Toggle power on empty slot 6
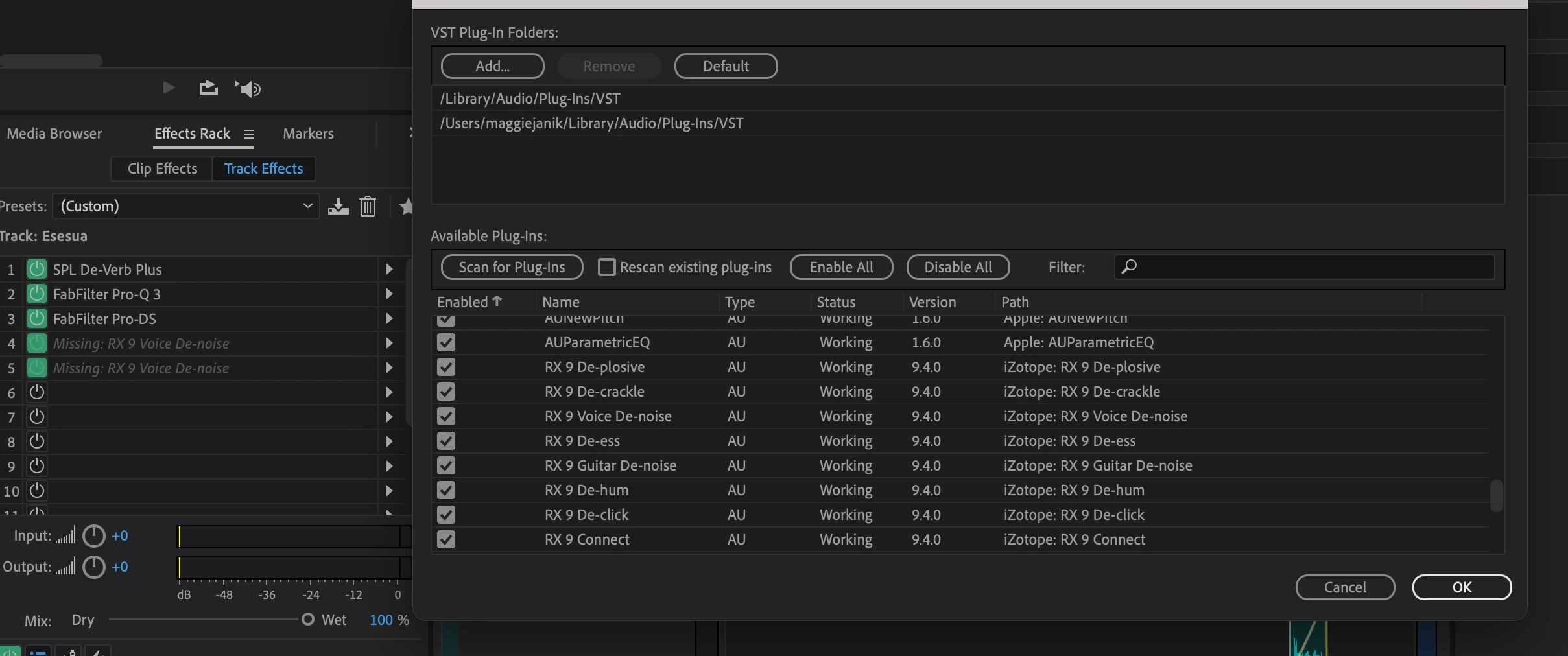The width and height of the screenshot is (1568, 656). click(x=37, y=392)
